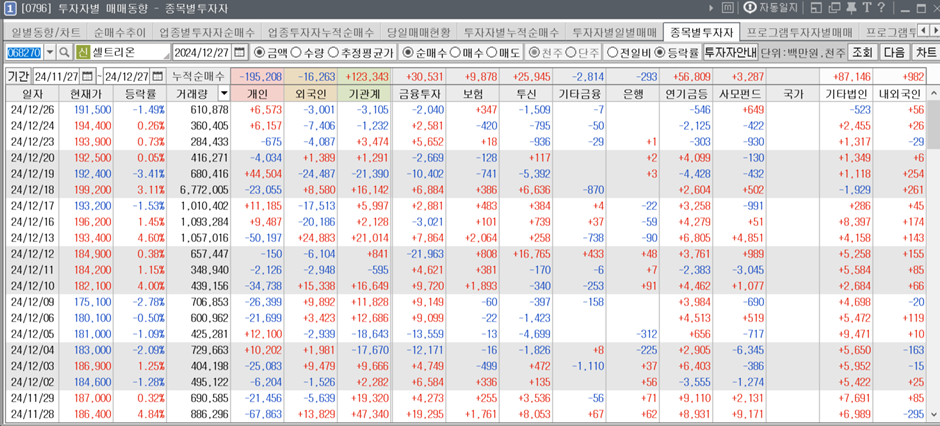Open the 투자자별일별매매 tab
The image size is (940, 426).
click(615, 32)
